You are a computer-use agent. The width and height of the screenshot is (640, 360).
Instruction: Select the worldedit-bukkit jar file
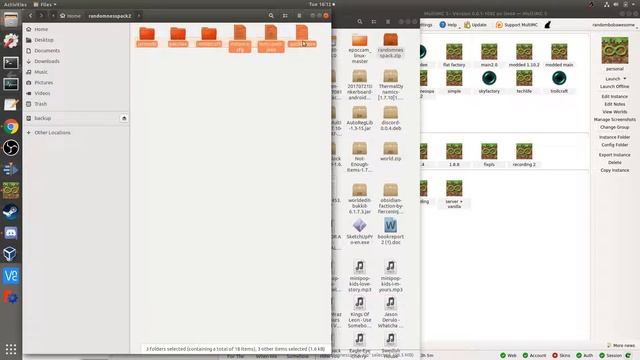pos(360,199)
